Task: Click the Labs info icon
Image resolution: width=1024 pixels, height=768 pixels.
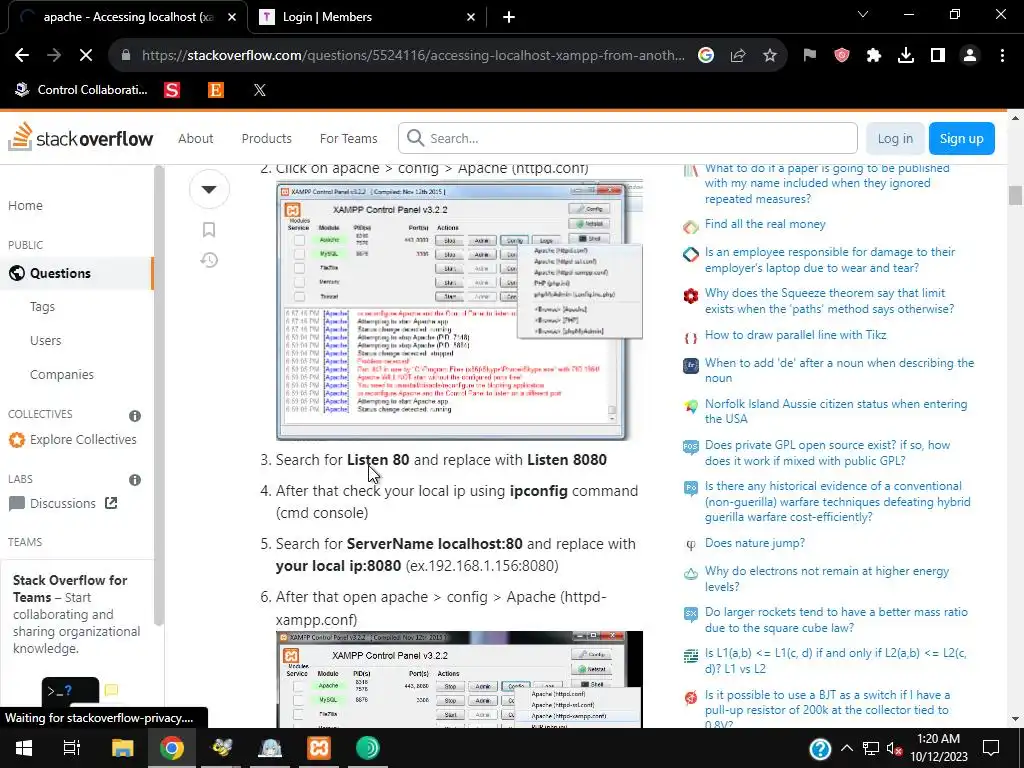Action: 135,479
